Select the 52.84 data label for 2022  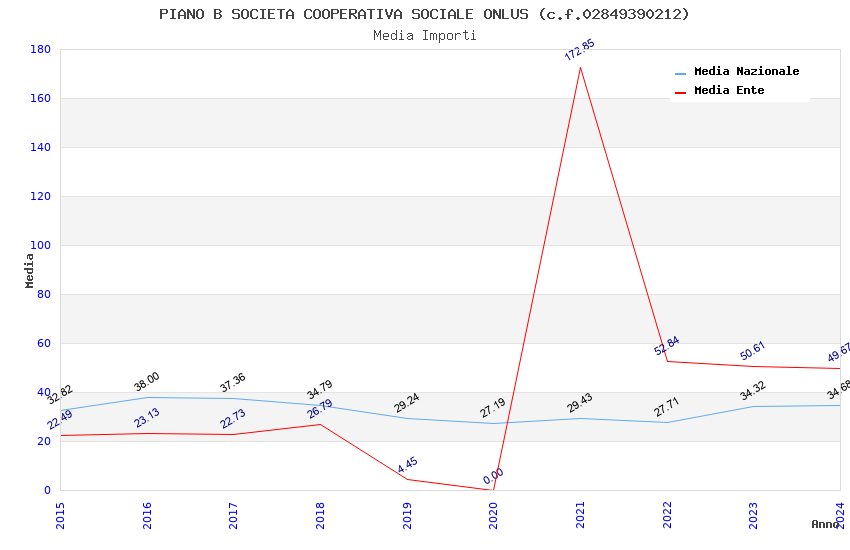[666, 346]
